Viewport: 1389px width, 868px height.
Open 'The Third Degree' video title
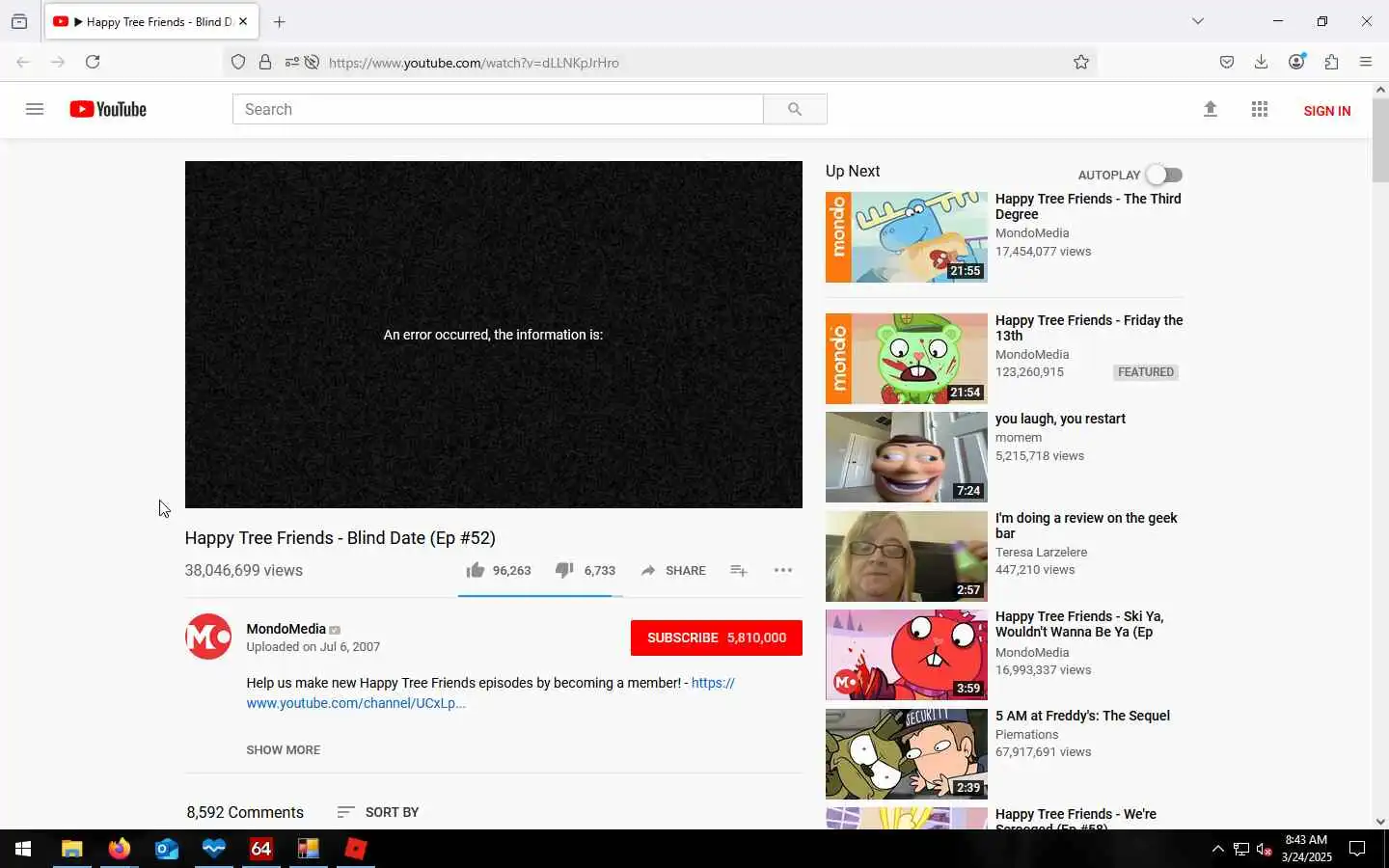coord(1088,206)
